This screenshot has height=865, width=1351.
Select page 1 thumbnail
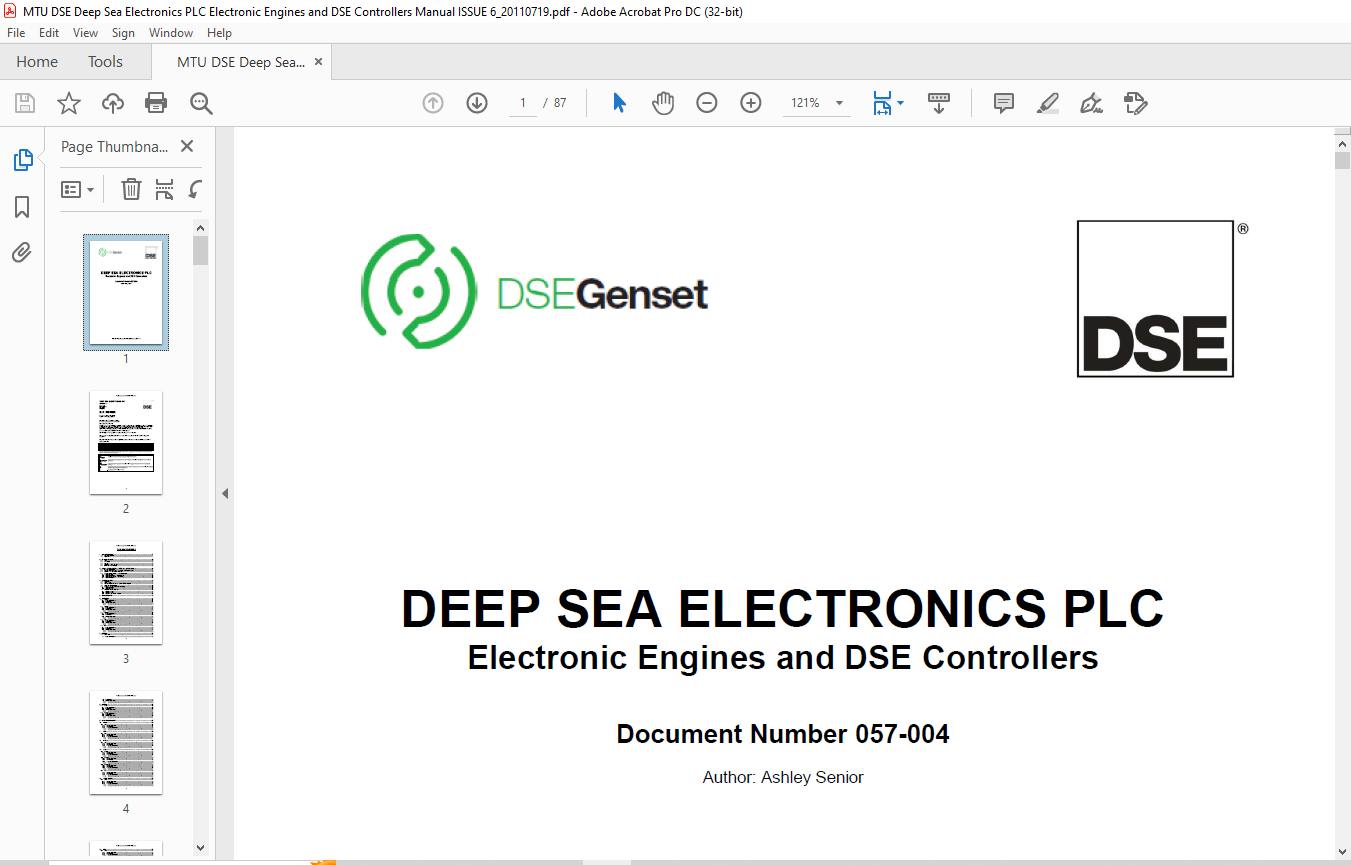tap(126, 292)
